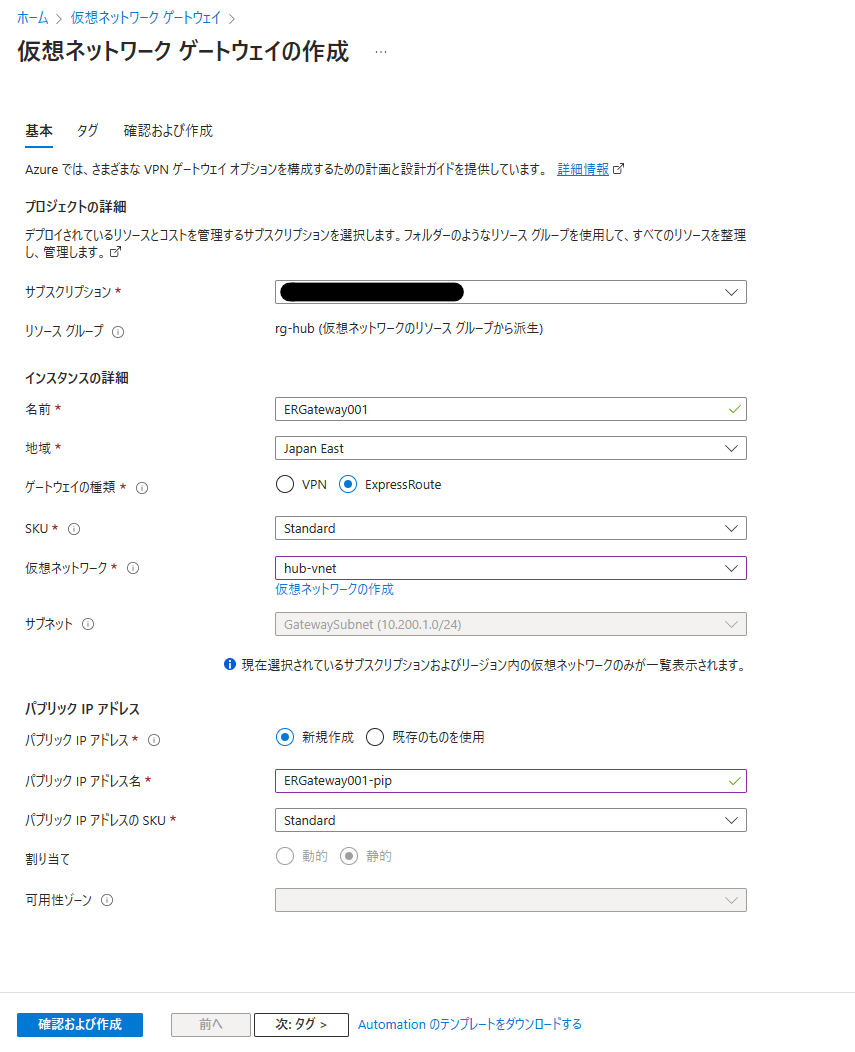Click info icon beside ゲートウェイの種類
Image resolution: width=855 pixels, height=1052 pixels.
(x=142, y=488)
